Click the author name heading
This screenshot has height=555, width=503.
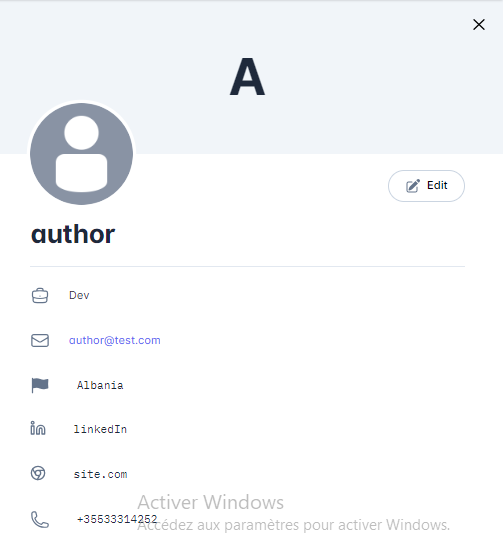(73, 234)
